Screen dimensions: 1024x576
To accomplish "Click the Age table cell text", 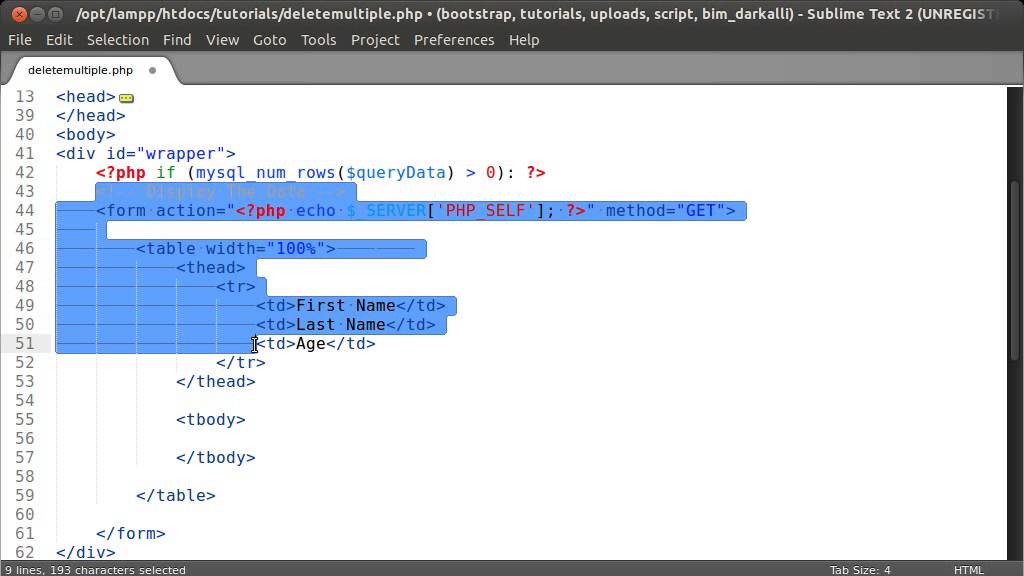I will point(311,344).
